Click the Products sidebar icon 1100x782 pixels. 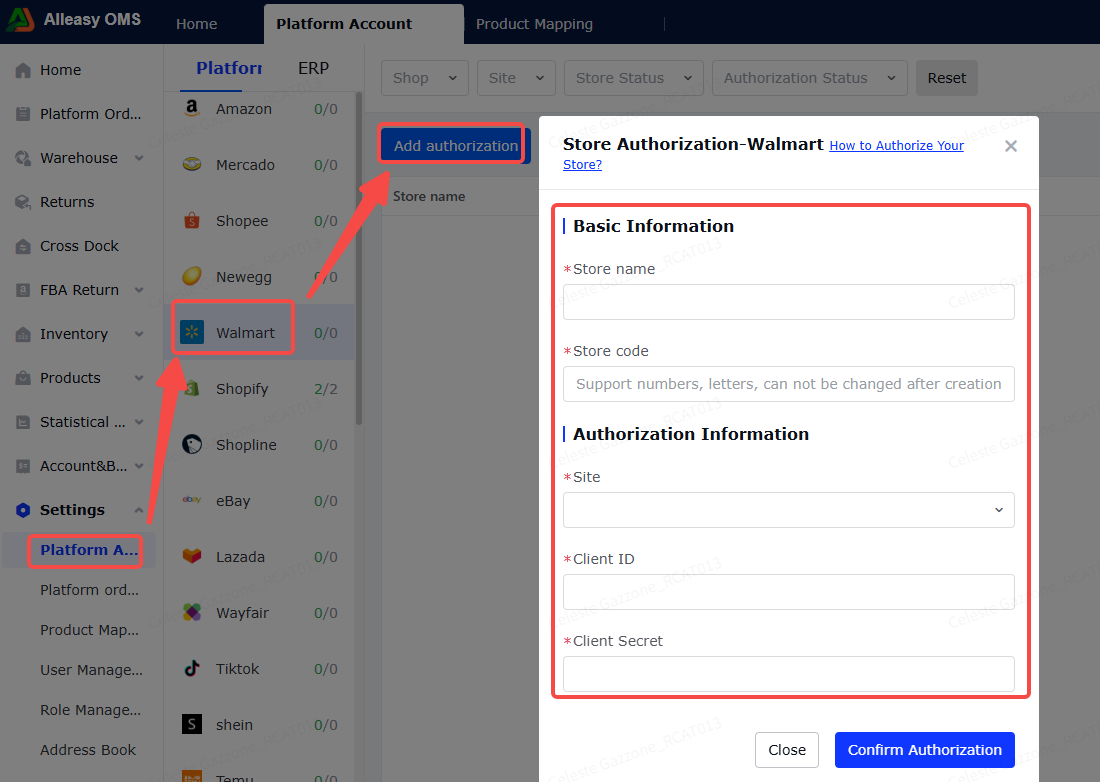point(23,378)
